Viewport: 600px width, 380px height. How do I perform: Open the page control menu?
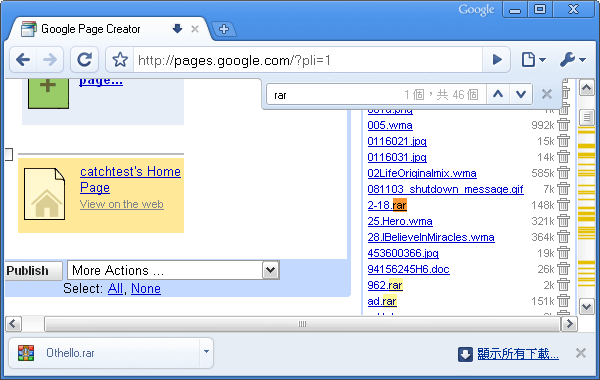click(534, 60)
